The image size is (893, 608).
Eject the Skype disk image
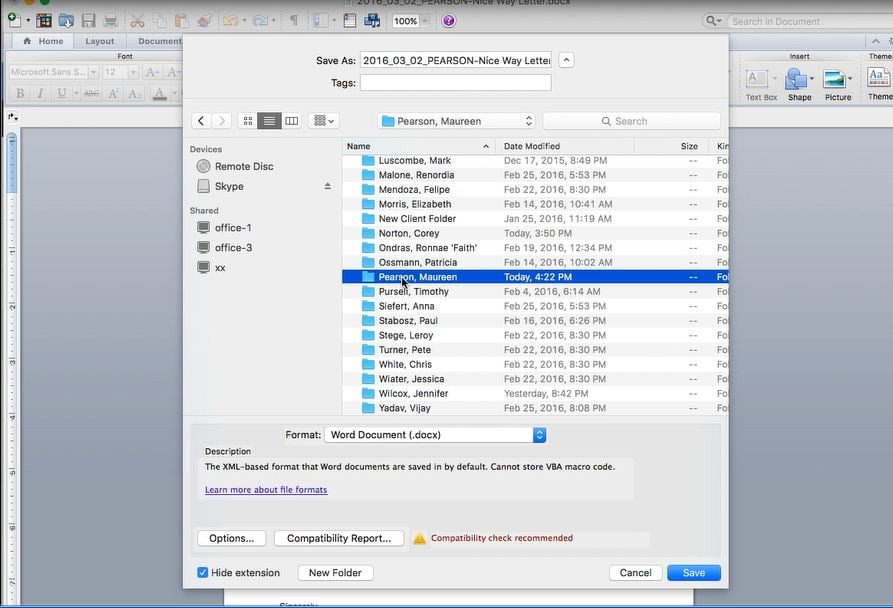[x=327, y=187]
